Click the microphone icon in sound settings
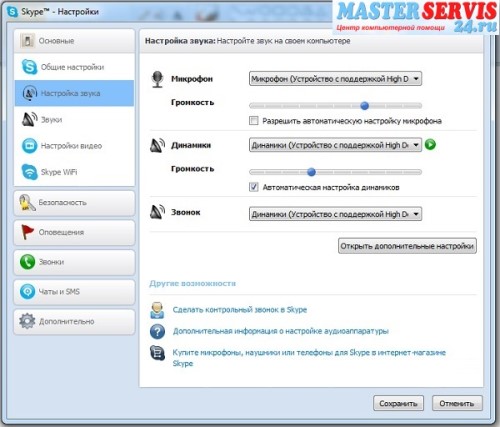 pos(157,79)
